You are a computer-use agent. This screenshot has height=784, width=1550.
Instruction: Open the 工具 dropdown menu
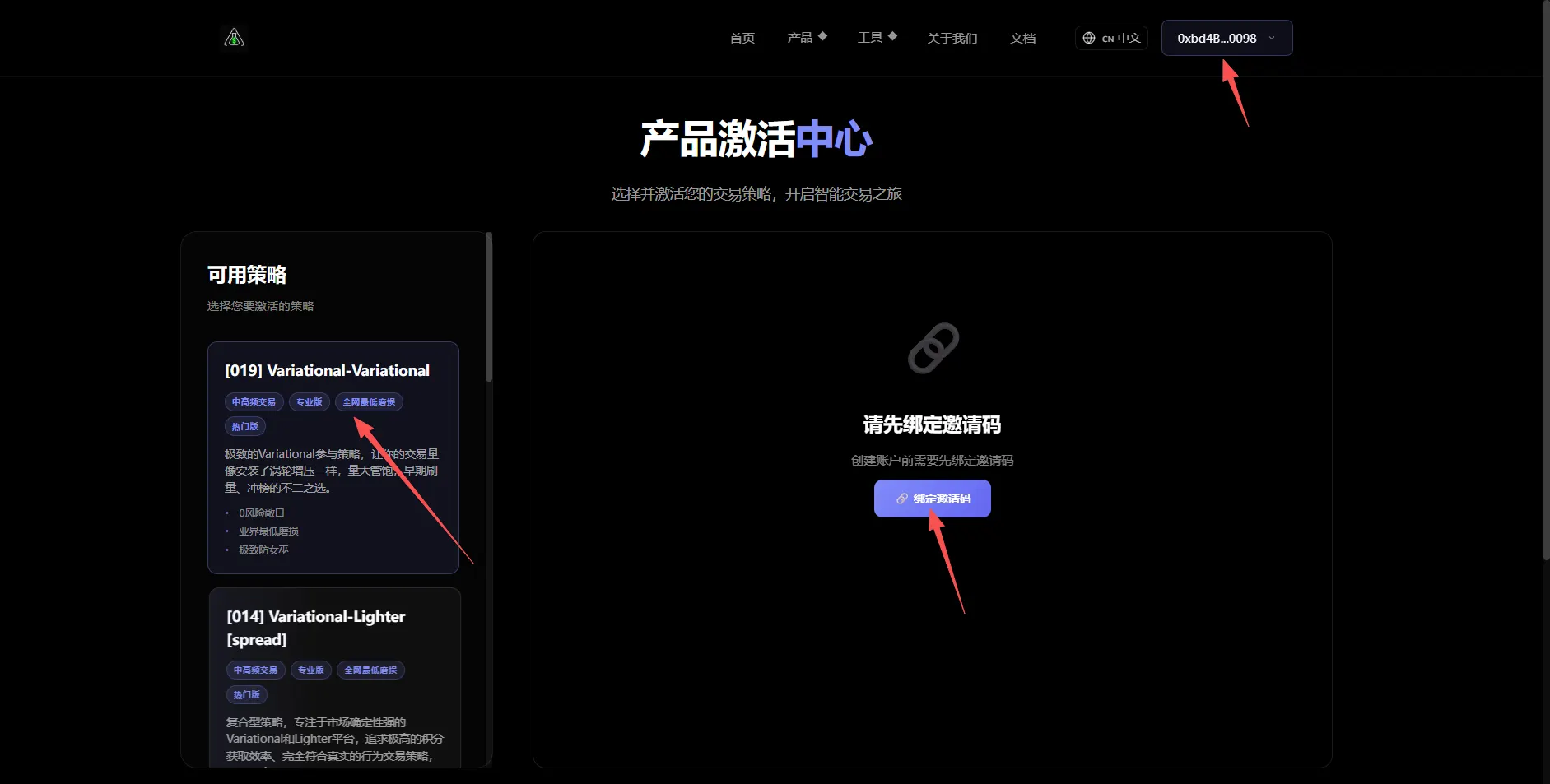tap(871, 37)
